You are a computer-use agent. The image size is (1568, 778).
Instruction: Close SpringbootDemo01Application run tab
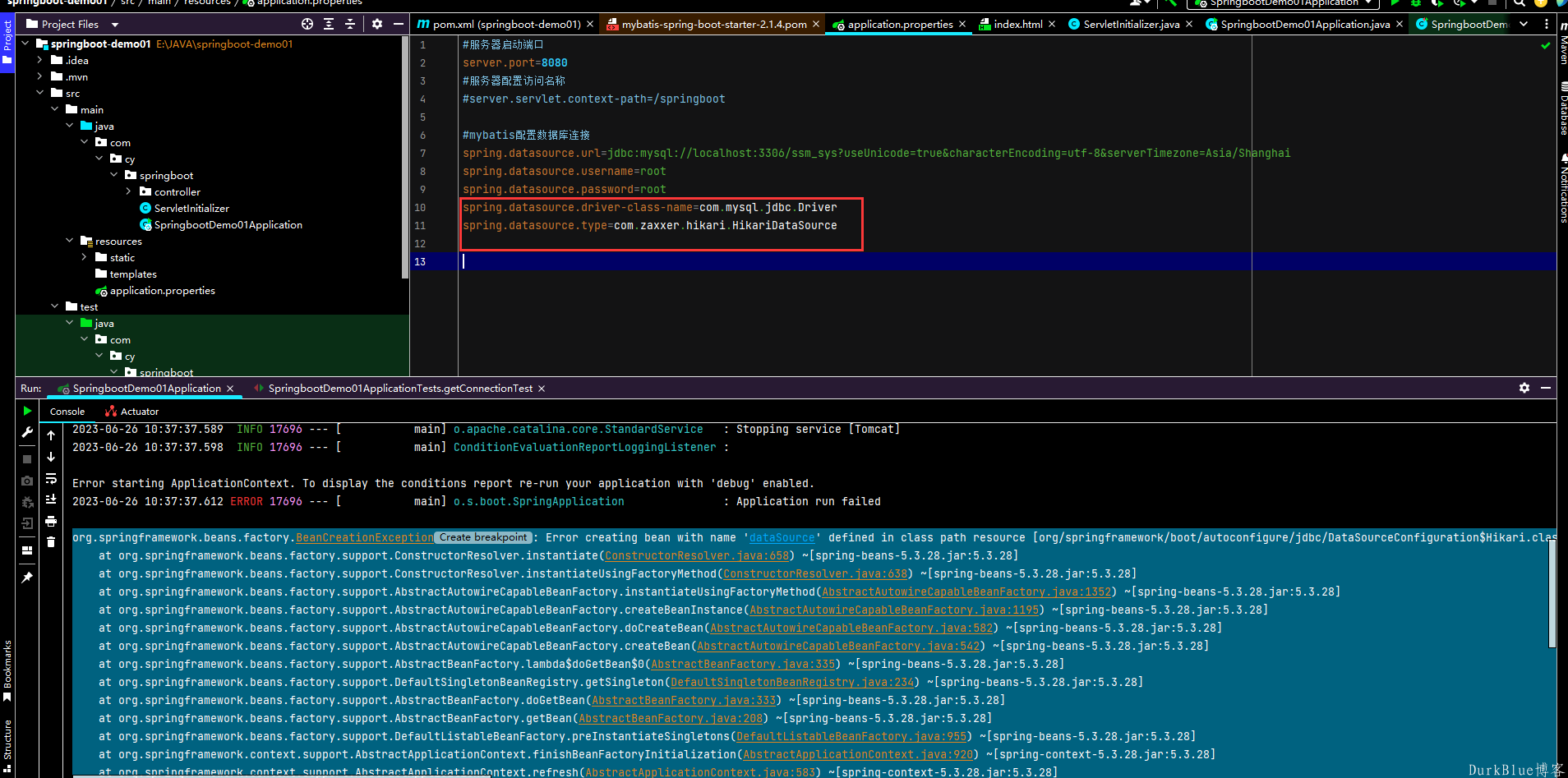(x=230, y=389)
